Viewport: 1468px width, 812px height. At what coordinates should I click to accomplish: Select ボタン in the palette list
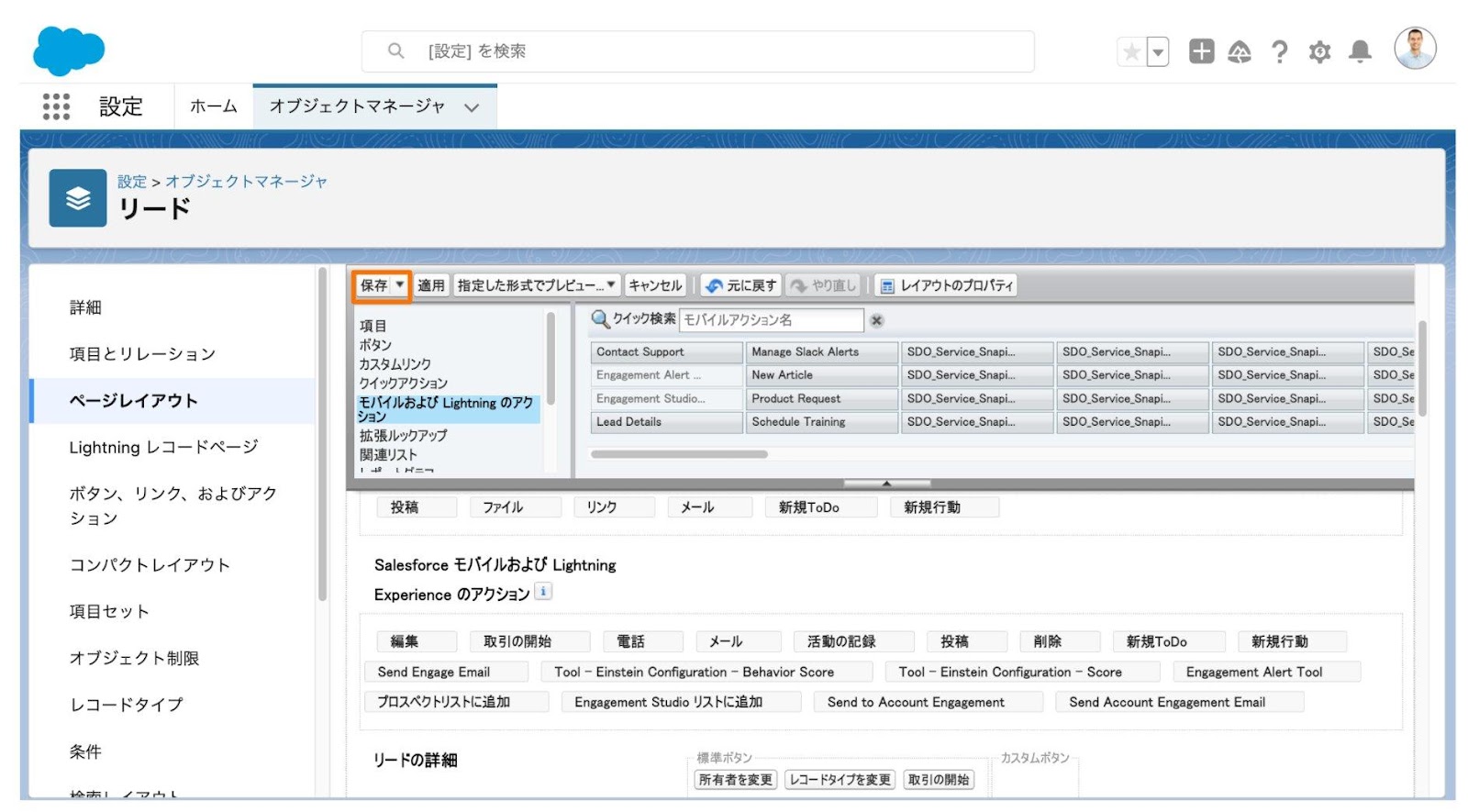375,345
